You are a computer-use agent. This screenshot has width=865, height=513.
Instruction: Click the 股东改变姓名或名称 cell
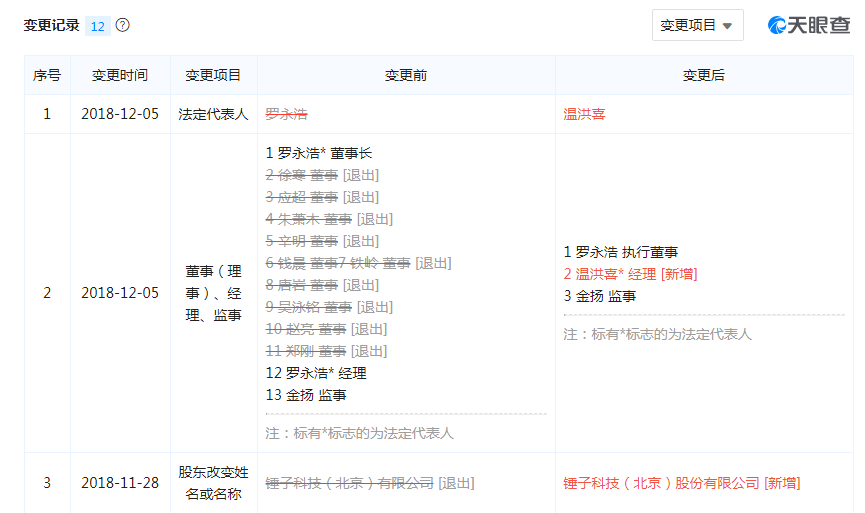213,483
